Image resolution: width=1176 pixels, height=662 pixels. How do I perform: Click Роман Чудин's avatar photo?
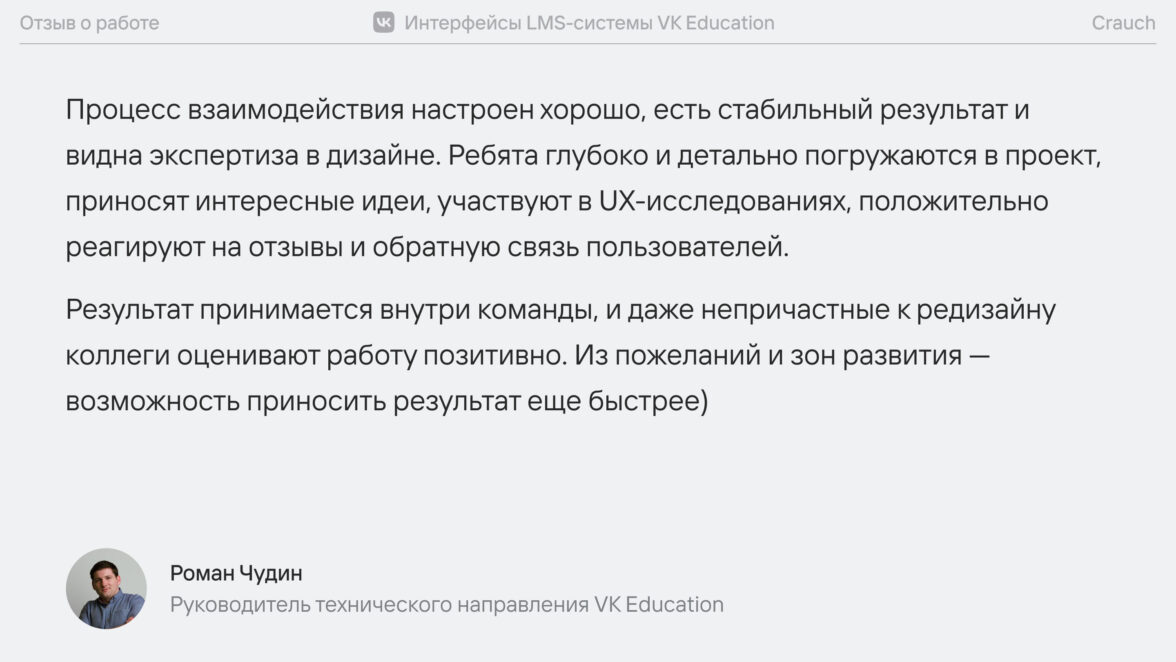click(106, 588)
